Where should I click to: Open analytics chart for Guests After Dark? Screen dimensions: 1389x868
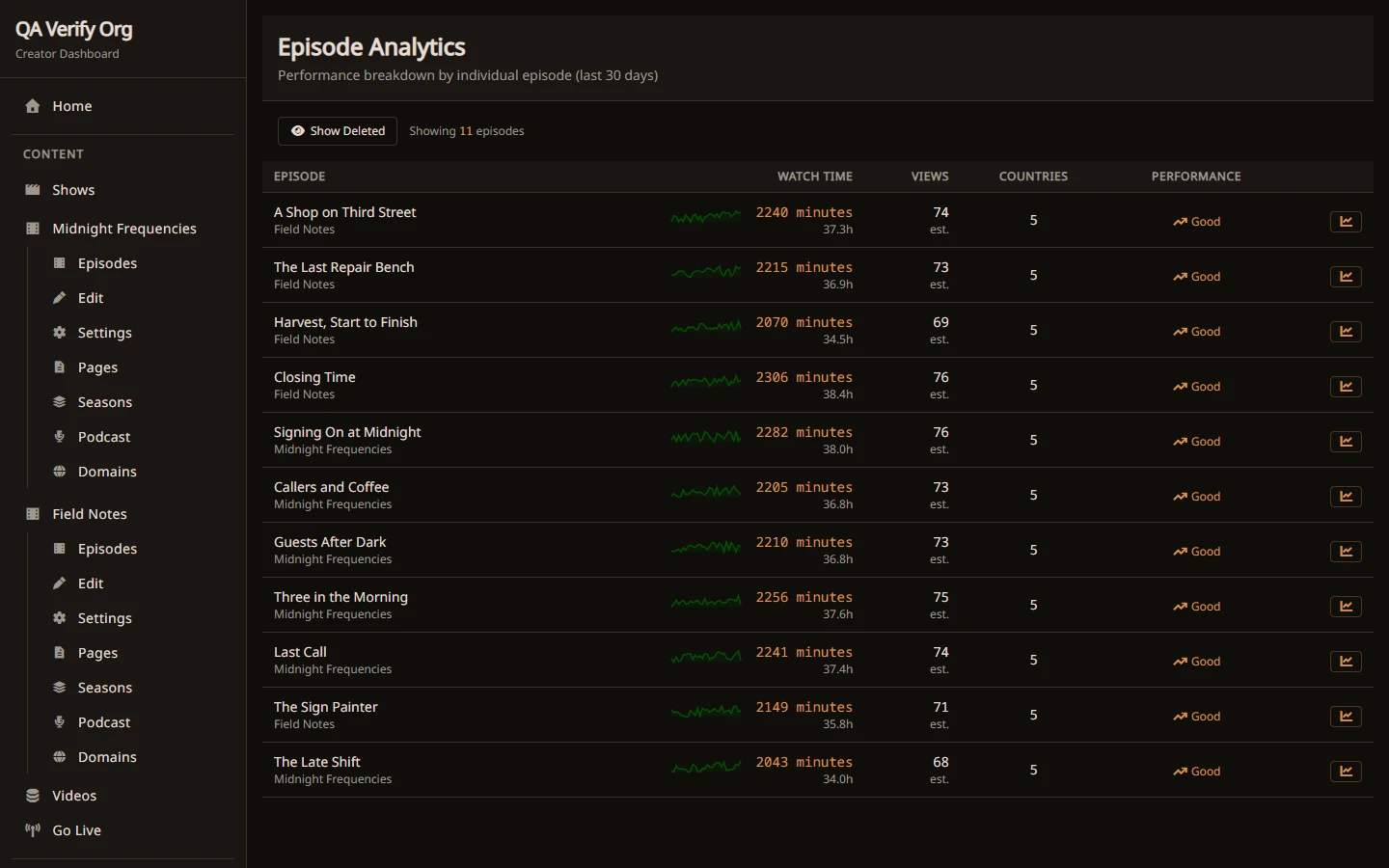pyautogui.click(x=1346, y=552)
